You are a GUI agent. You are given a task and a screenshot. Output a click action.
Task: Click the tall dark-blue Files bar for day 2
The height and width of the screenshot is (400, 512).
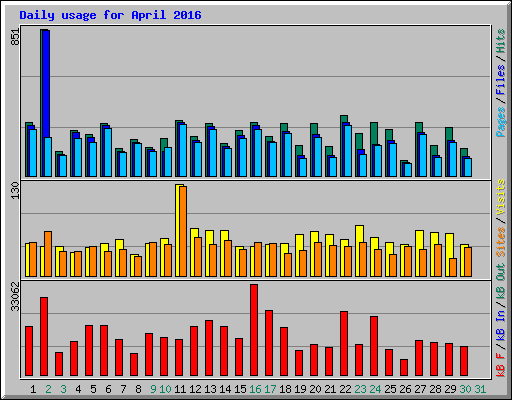coord(46,83)
